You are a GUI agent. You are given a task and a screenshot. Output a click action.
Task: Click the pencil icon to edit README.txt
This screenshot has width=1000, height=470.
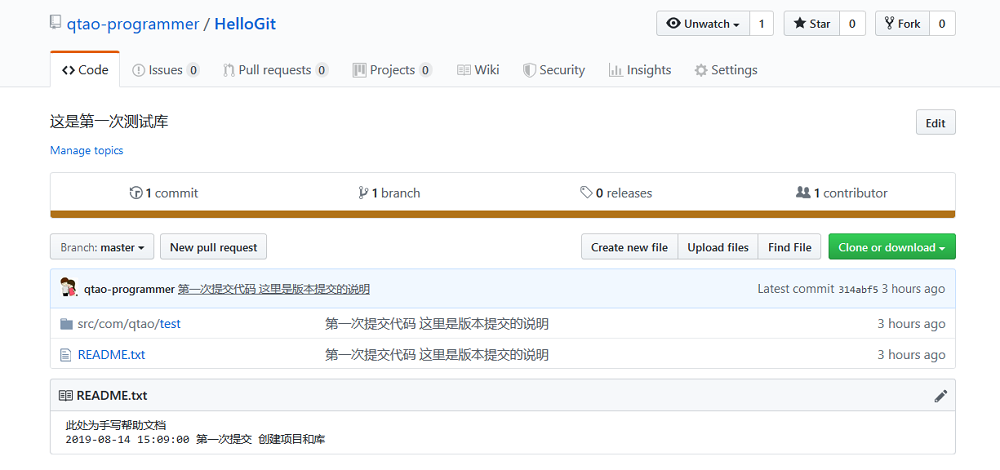coord(940,396)
